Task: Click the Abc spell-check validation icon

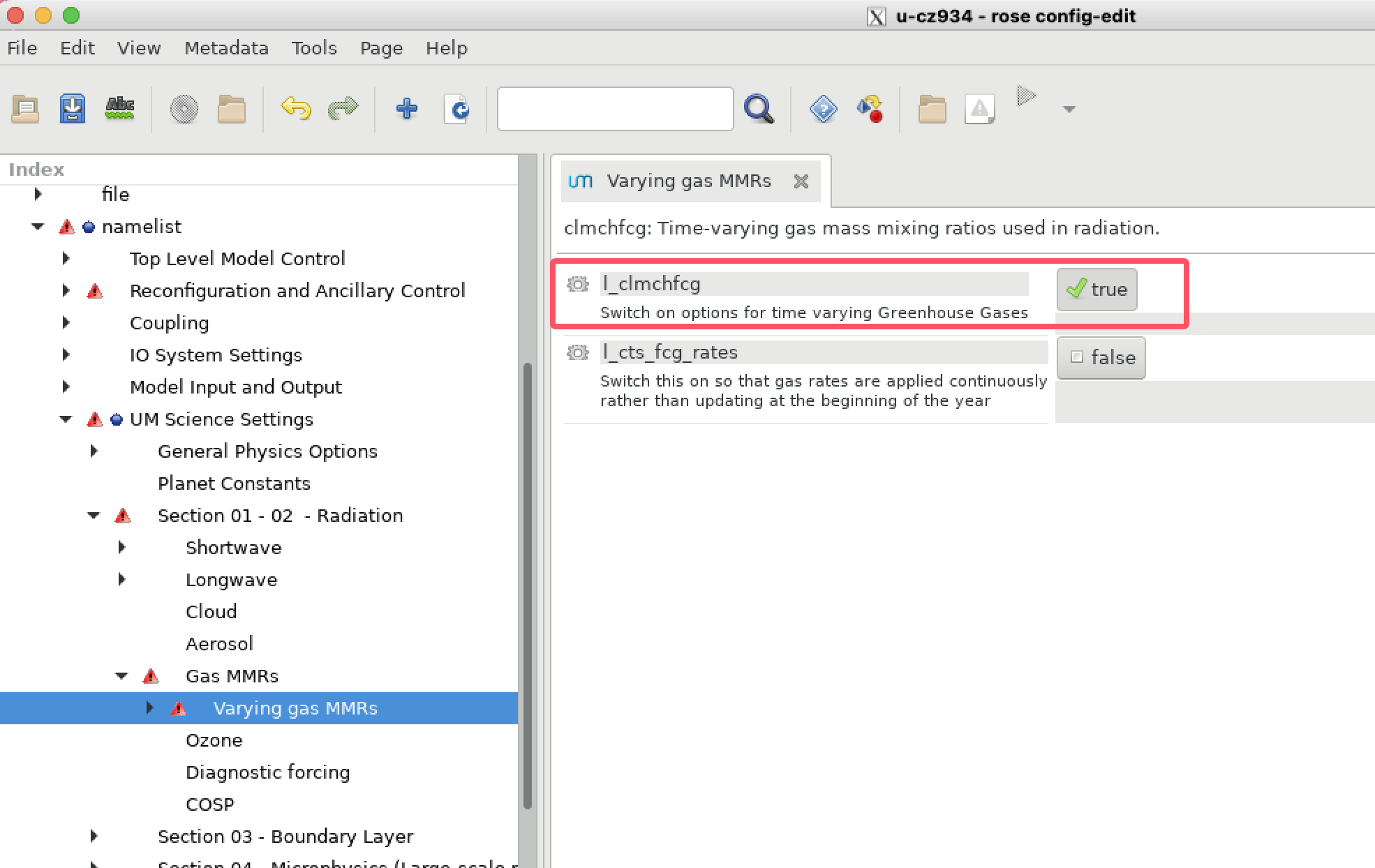Action: [x=119, y=109]
